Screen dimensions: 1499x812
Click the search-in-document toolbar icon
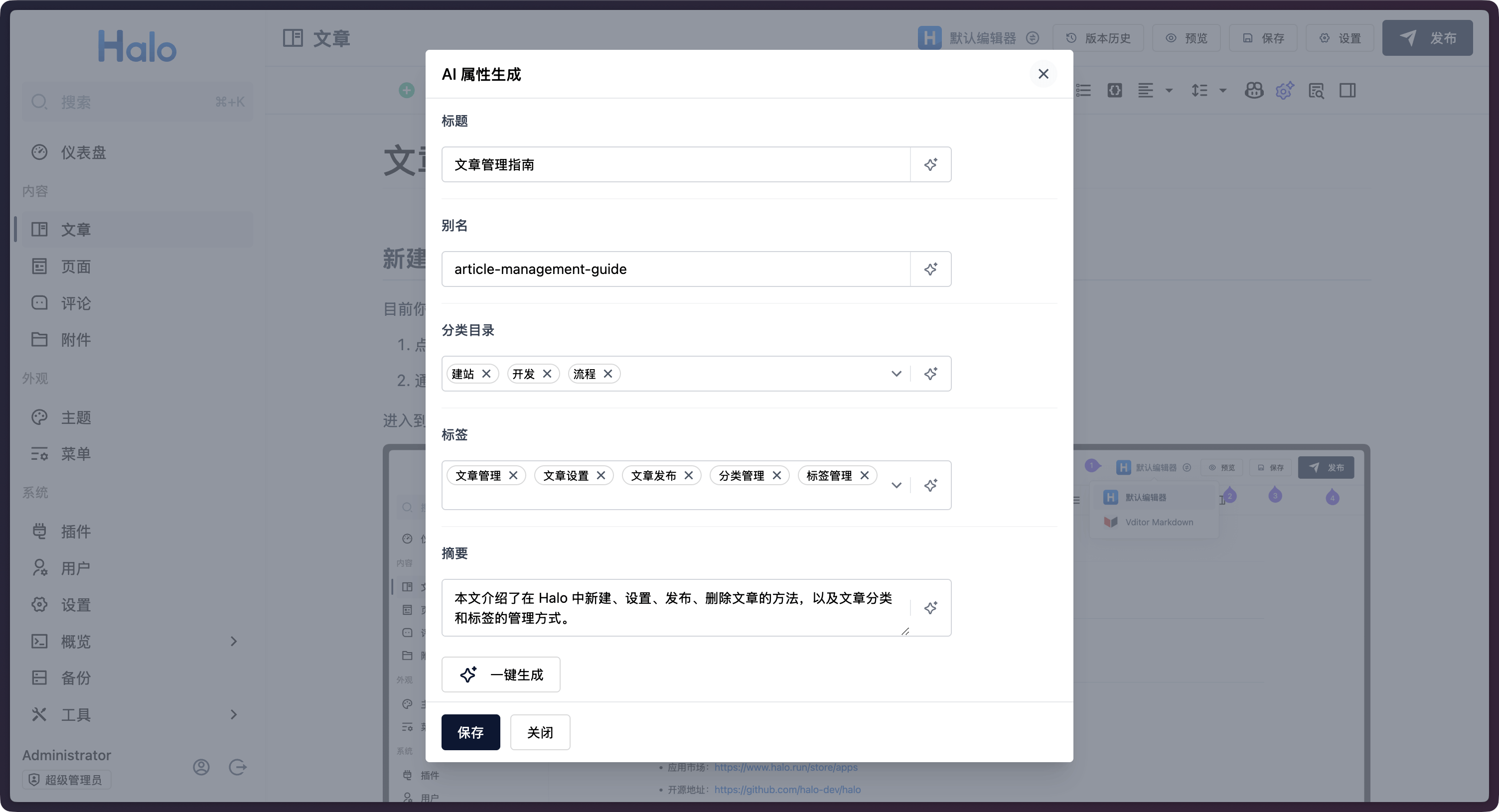(x=1316, y=90)
